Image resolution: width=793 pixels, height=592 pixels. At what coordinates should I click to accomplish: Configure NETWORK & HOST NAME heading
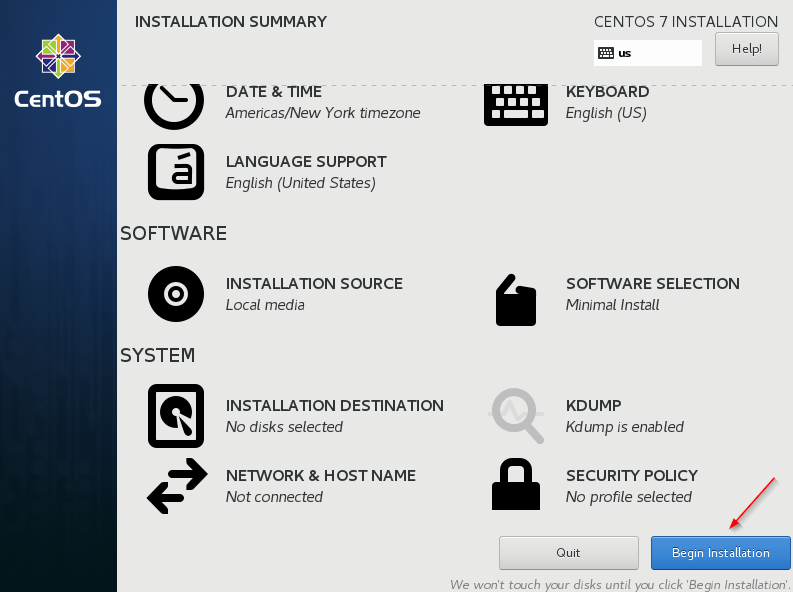(321, 476)
